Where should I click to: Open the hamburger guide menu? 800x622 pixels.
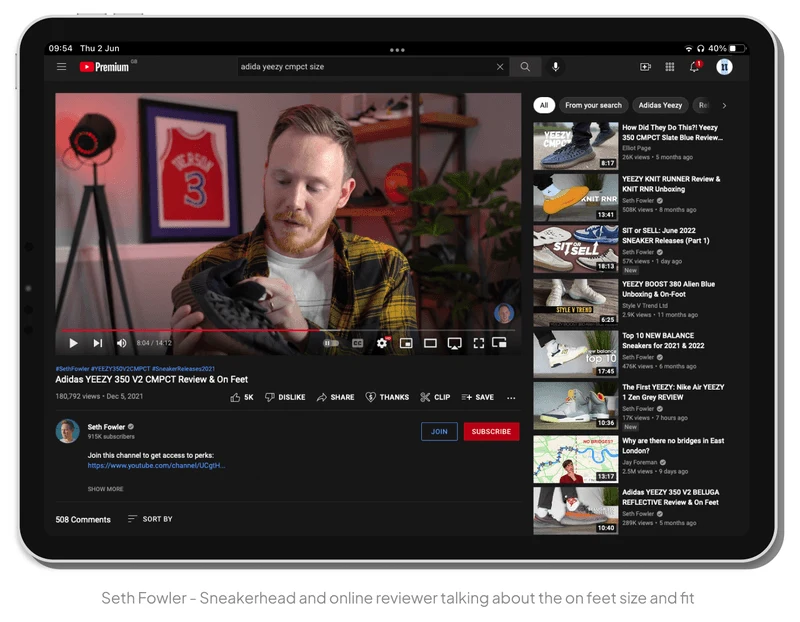click(x=61, y=67)
